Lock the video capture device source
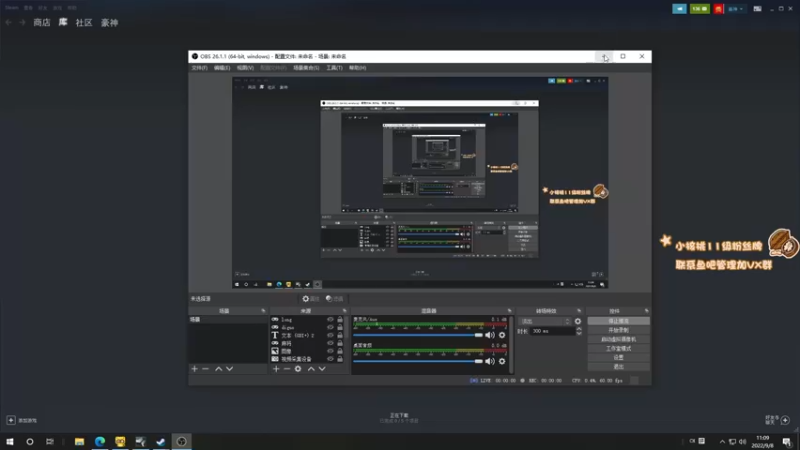 (340, 359)
